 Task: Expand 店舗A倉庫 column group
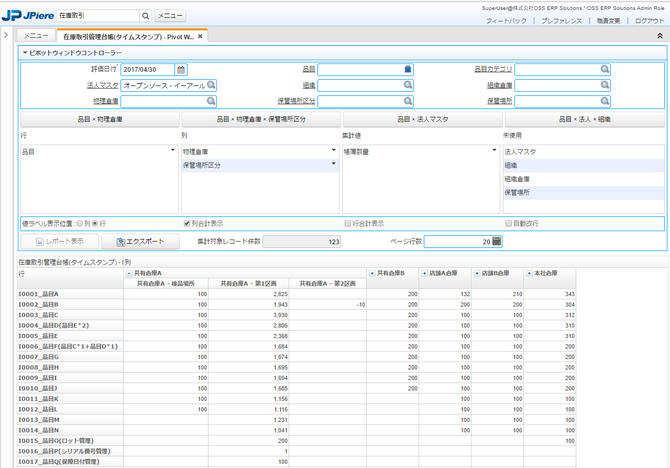(x=424, y=273)
